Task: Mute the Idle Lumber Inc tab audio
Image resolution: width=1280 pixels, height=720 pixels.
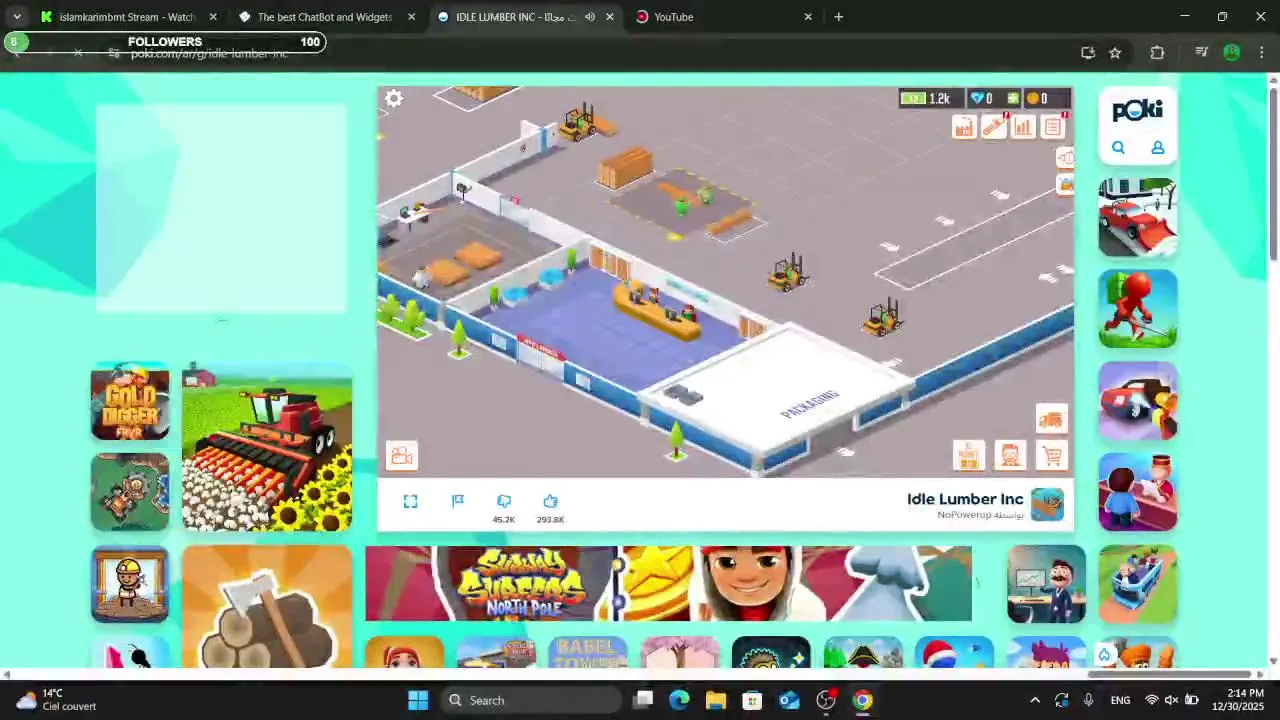Action: click(x=590, y=17)
